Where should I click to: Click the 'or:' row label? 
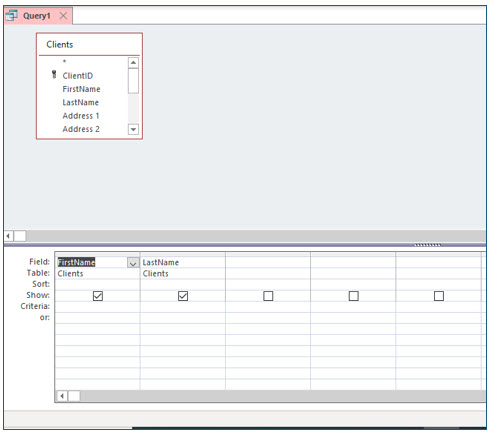[45, 317]
